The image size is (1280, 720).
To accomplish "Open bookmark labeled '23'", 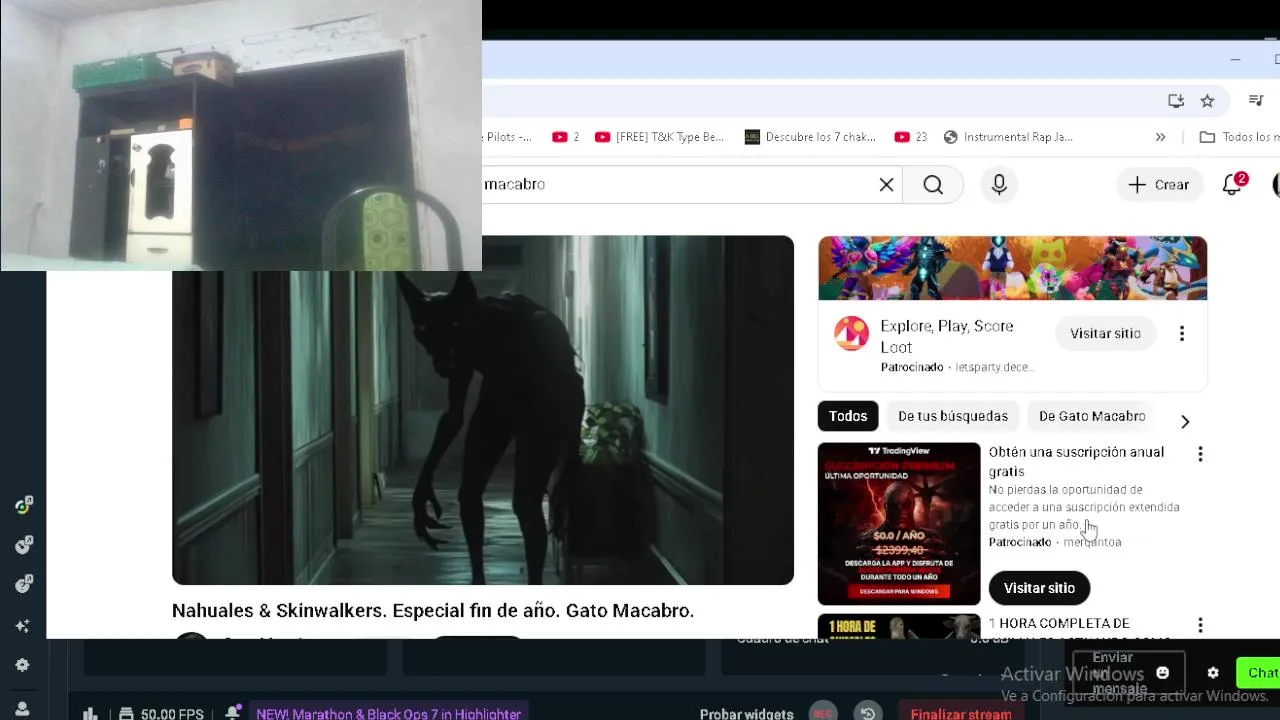I will pos(911,137).
